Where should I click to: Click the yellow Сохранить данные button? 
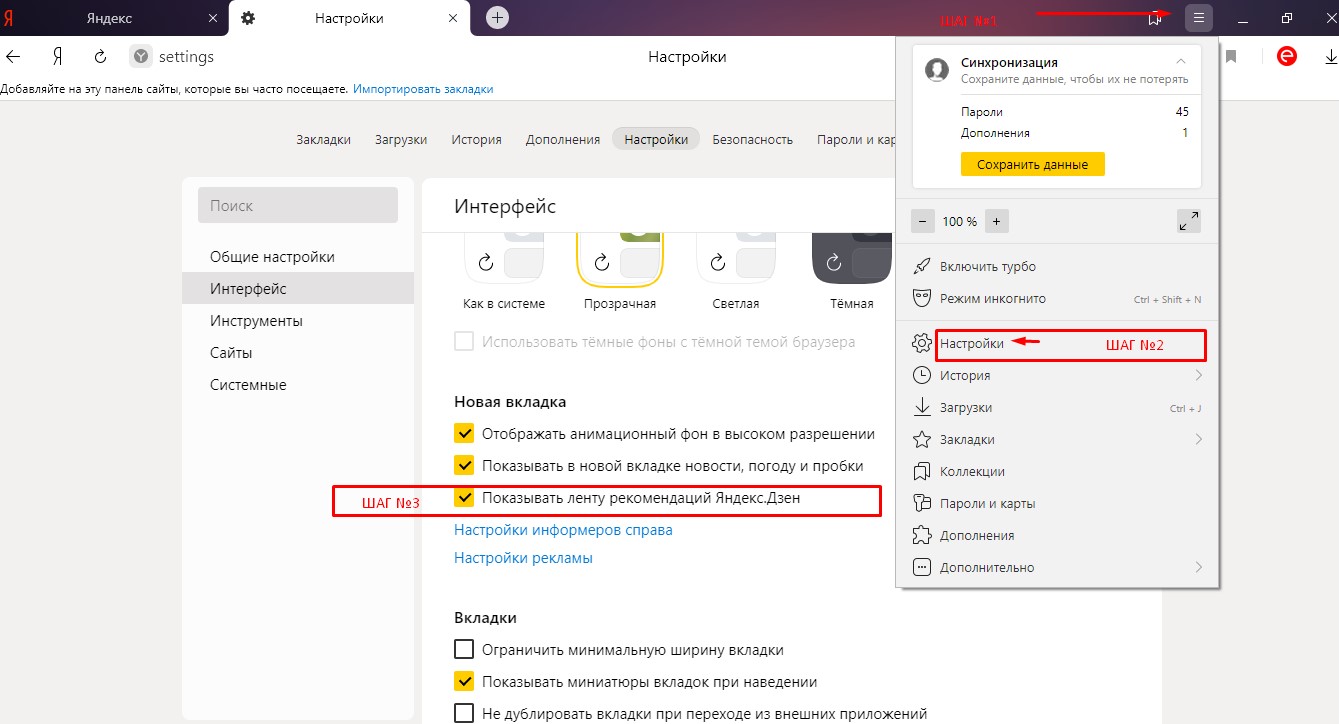(x=1032, y=165)
